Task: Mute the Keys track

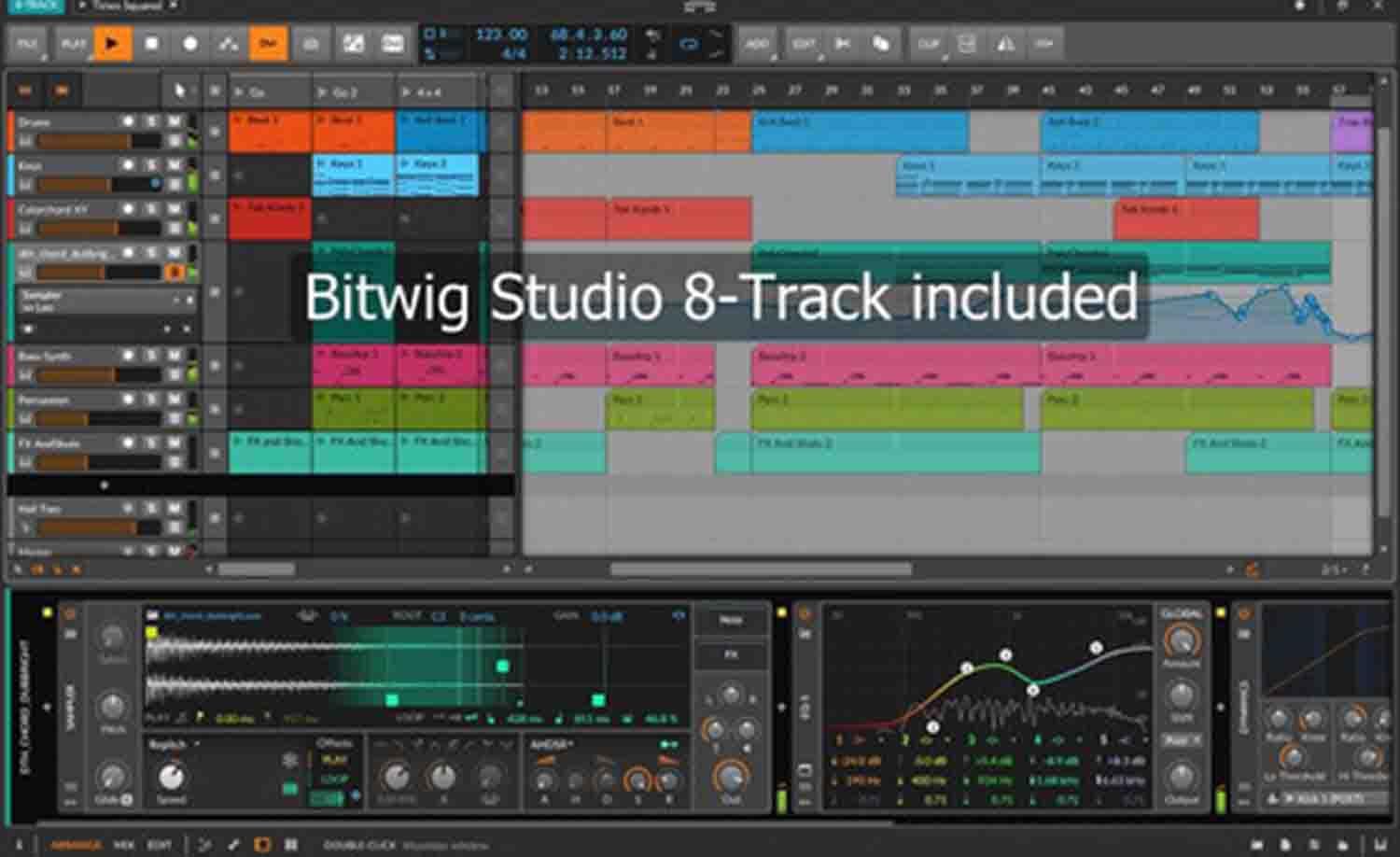Action: (175, 165)
